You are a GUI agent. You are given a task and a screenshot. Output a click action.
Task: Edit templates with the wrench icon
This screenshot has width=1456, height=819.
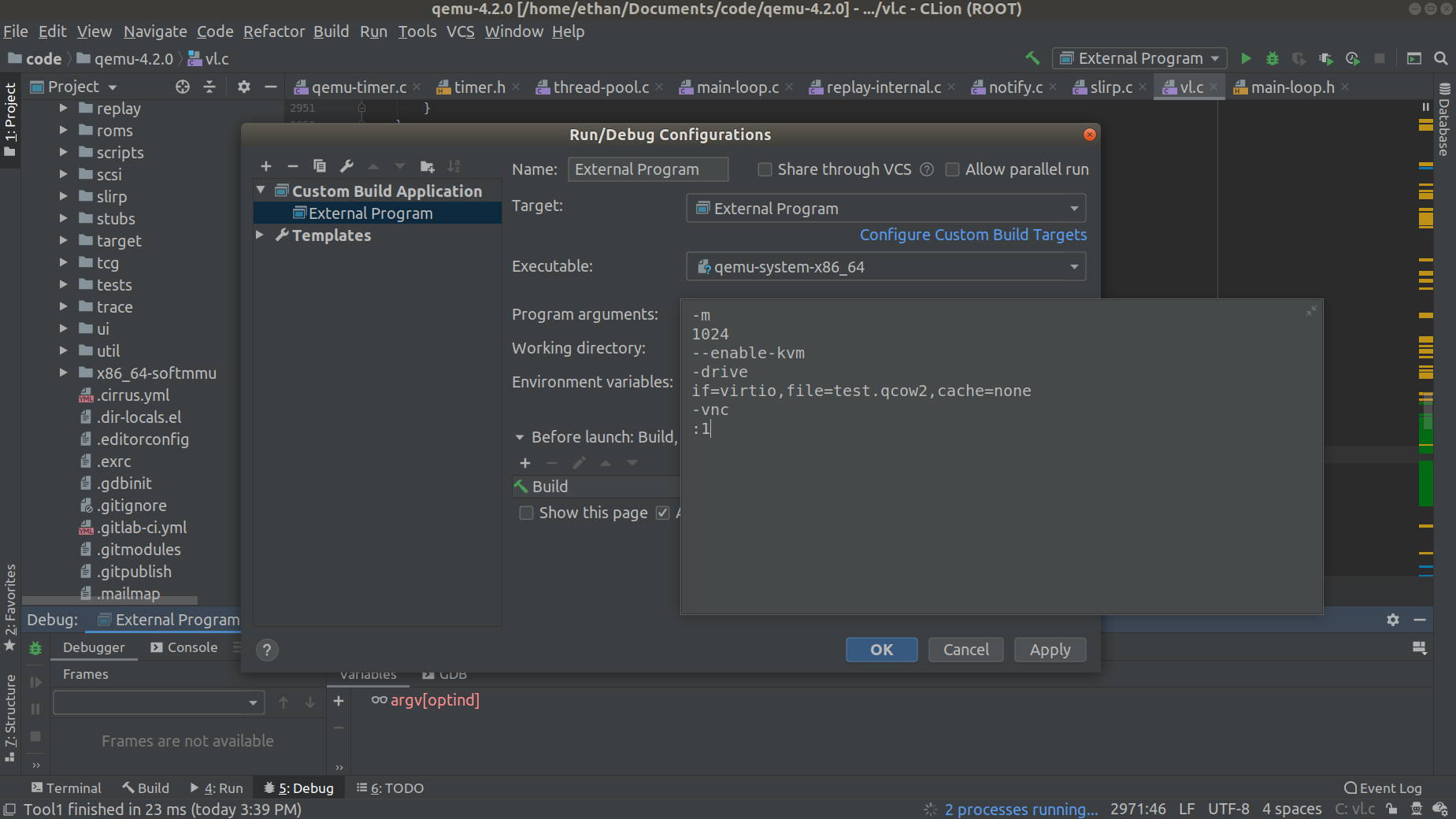tap(346, 166)
